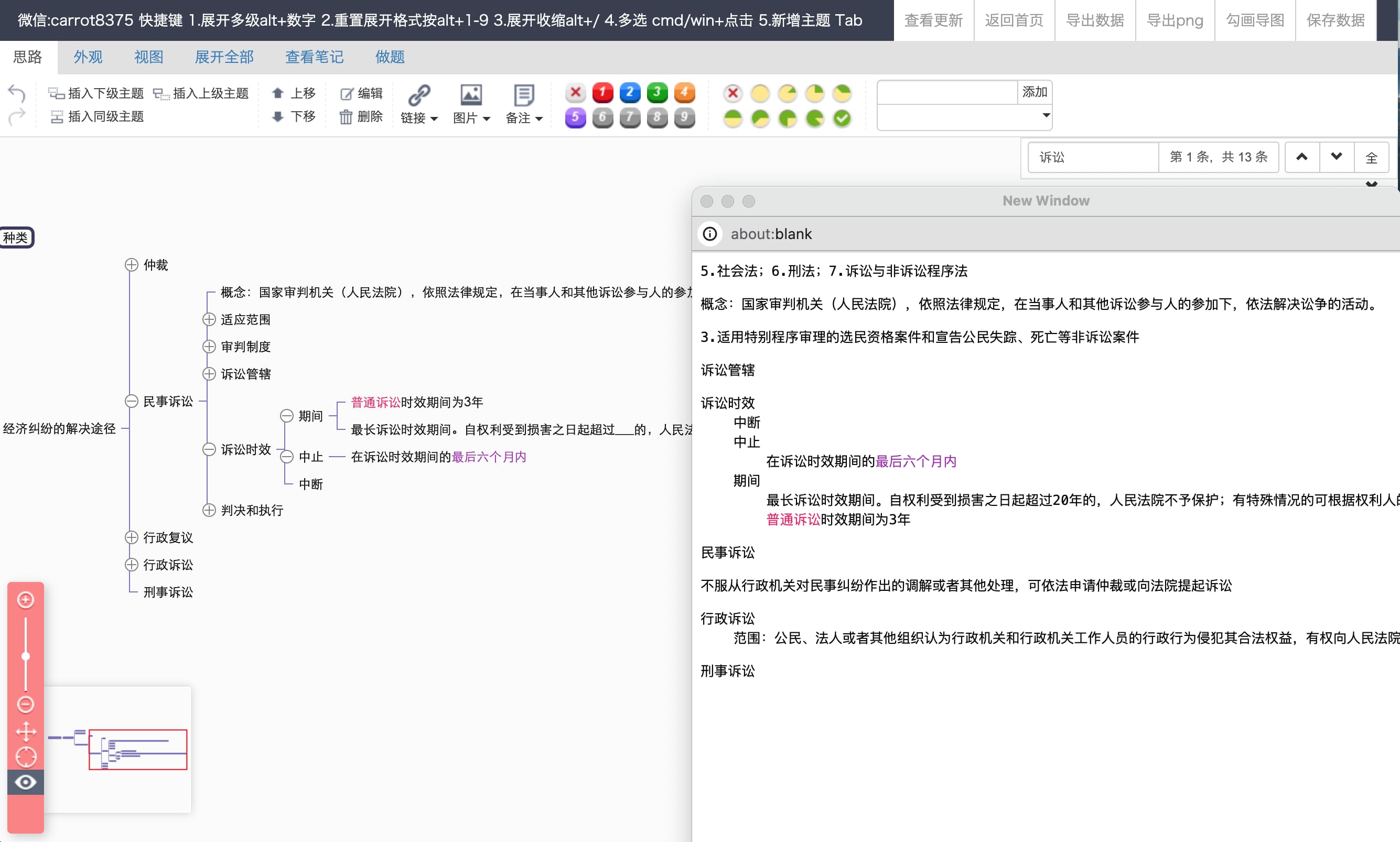Expand the 适应范围 node
Screen dimensions: 1400x842
(x=209, y=319)
